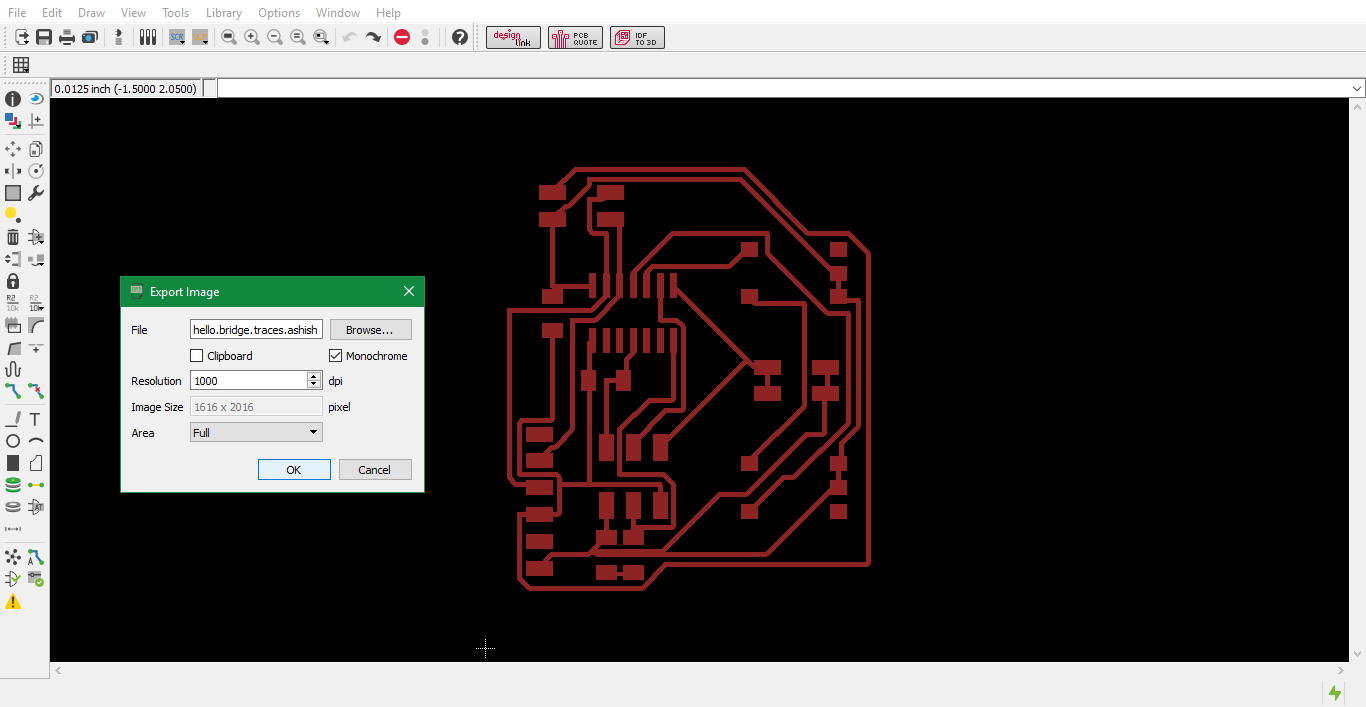
Task: Open the layer Display settings tool
Action: tap(13, 121)
